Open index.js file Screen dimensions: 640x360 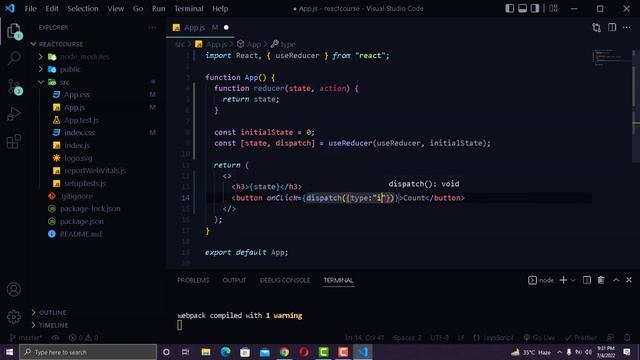(x=77, y=145)
